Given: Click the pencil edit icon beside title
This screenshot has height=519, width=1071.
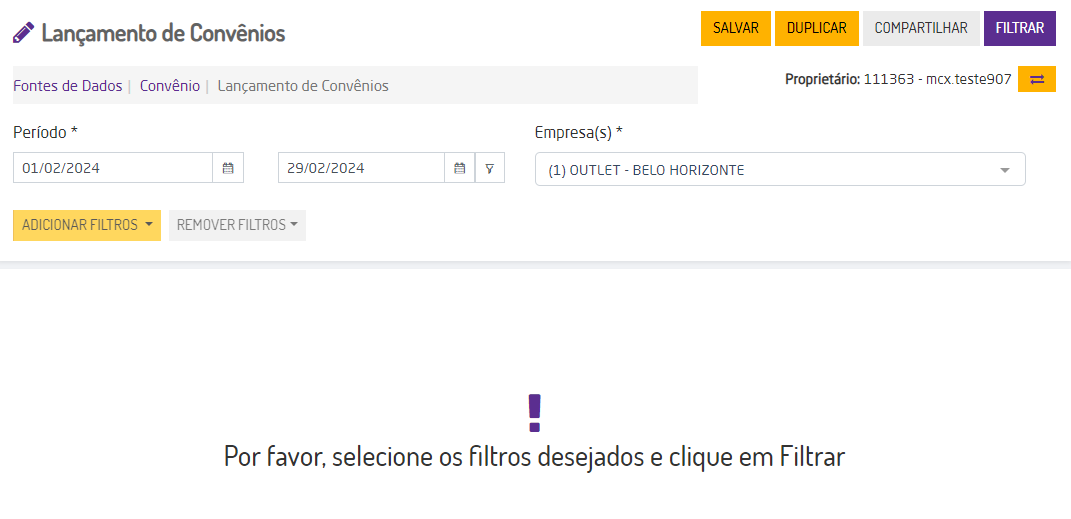Looking at the screenshot, I should pyautogui.click(x=23, y=33).
